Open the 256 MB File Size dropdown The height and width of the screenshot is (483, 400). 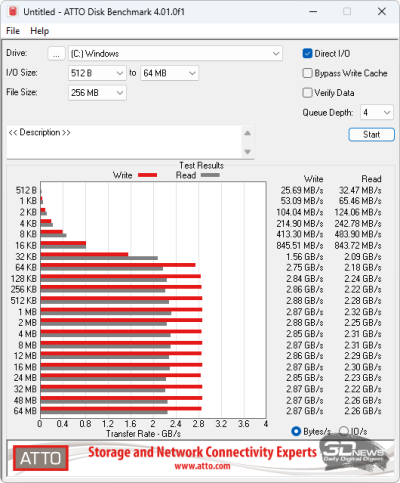tap(97, 93)
